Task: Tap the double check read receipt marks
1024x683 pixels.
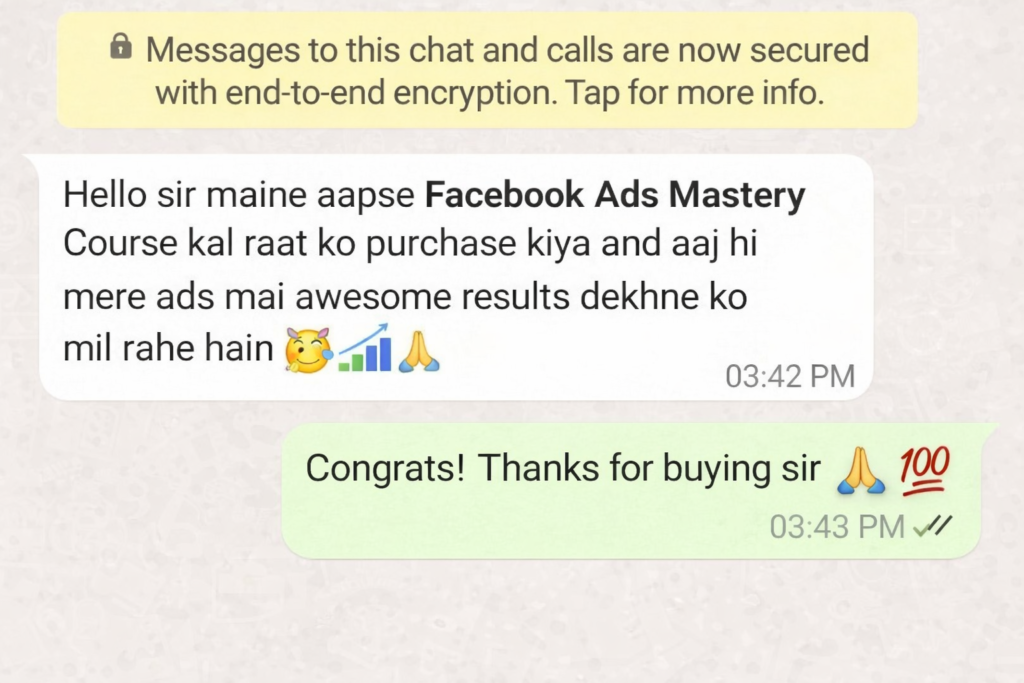Action: 933,526
